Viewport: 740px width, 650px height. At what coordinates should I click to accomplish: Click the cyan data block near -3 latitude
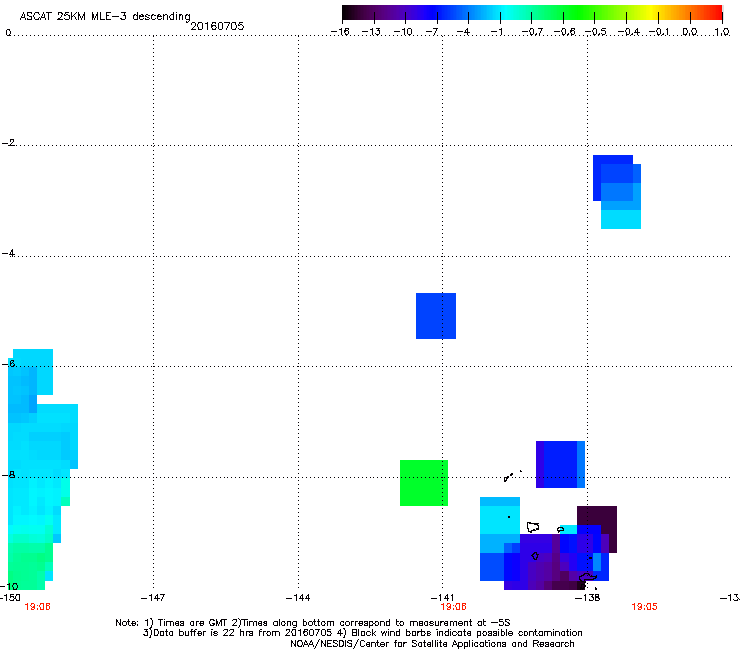pyautogui.click(x=621, y=219)
